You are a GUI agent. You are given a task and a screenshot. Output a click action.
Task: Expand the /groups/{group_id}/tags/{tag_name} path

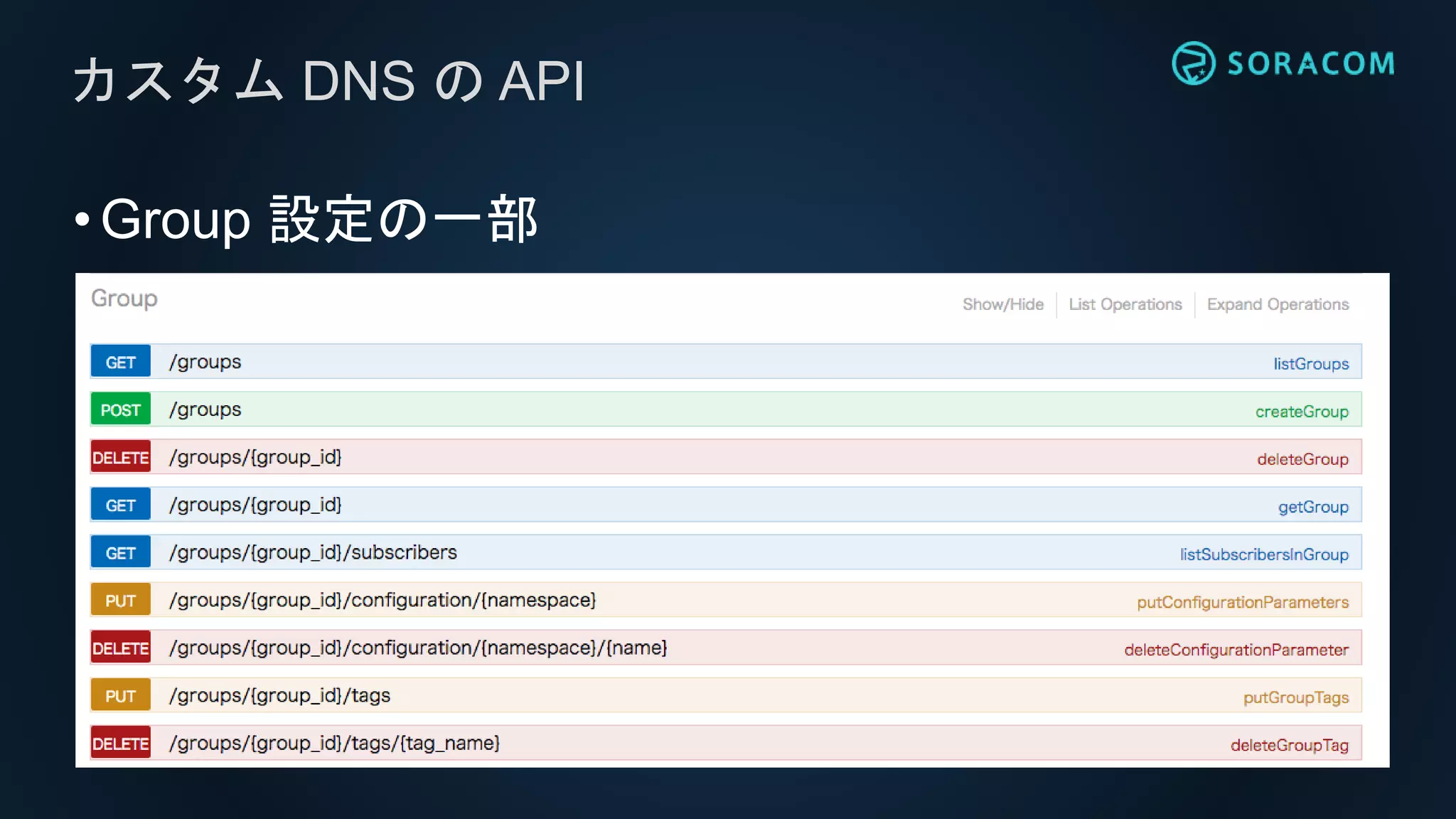coord(334,743)
